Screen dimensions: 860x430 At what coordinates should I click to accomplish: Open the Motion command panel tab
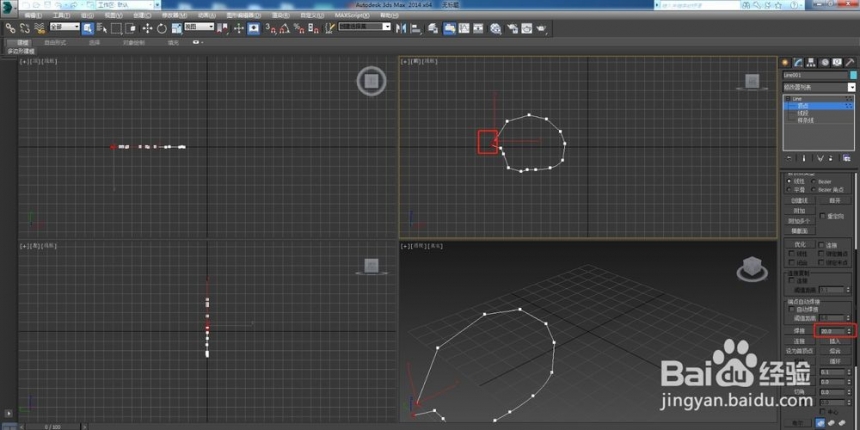point(825,62)
